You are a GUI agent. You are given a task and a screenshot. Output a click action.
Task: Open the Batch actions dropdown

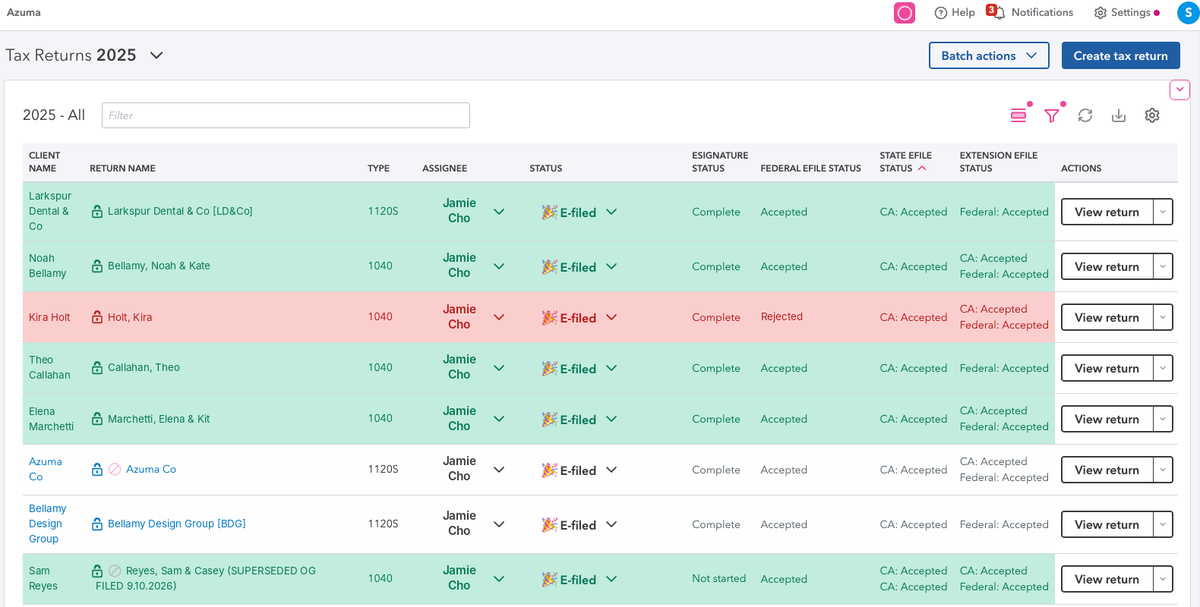click(989, 56)
